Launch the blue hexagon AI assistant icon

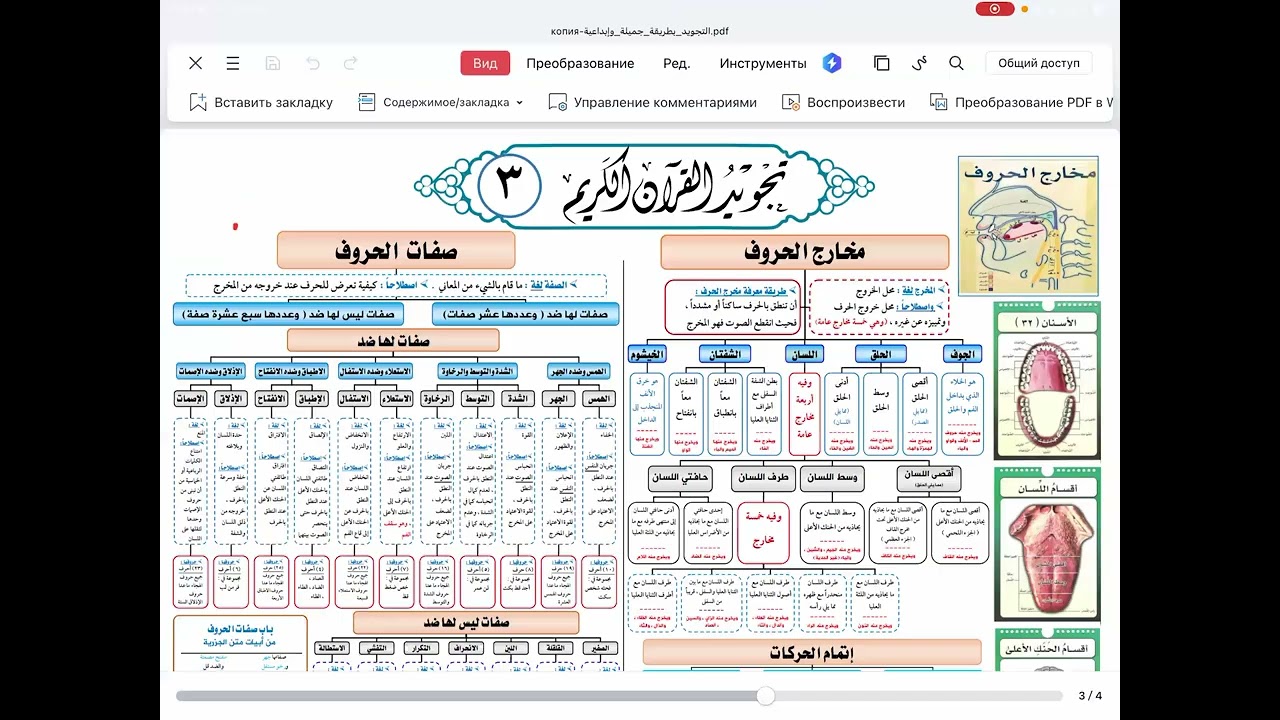(832, 63)
